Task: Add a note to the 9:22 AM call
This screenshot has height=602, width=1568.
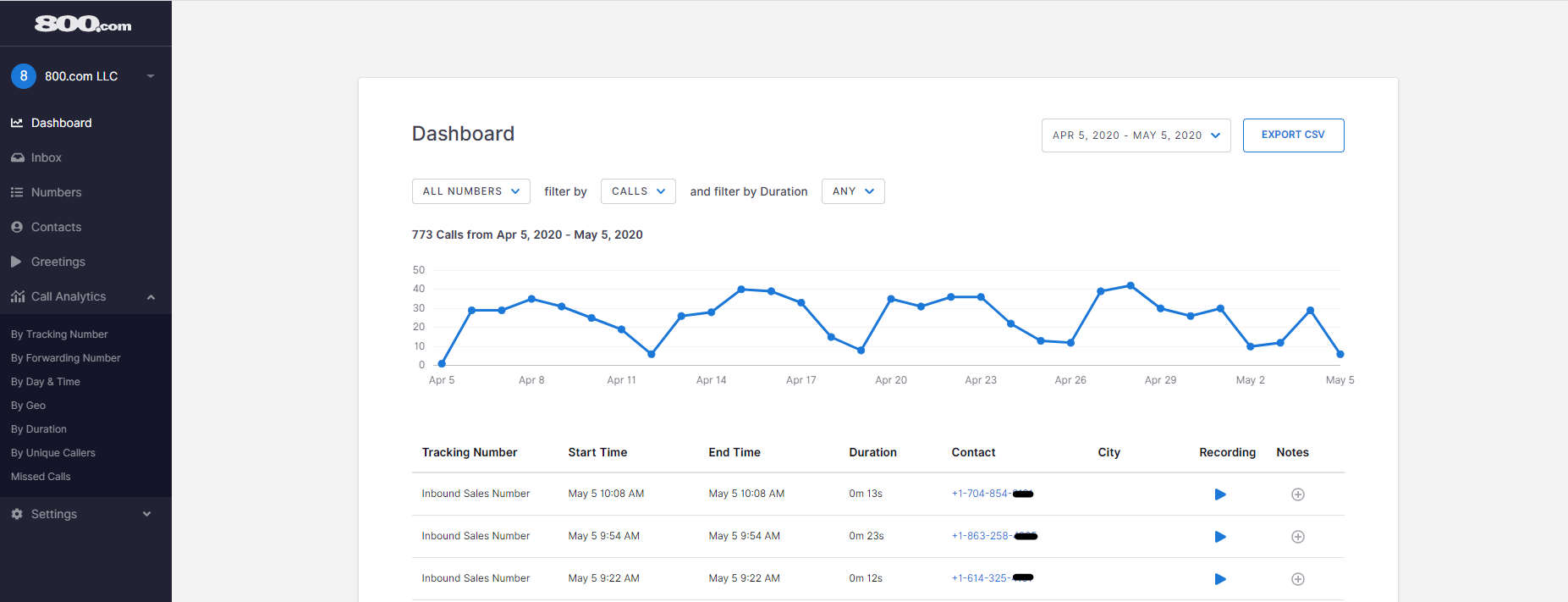Action: point(1297,579)
